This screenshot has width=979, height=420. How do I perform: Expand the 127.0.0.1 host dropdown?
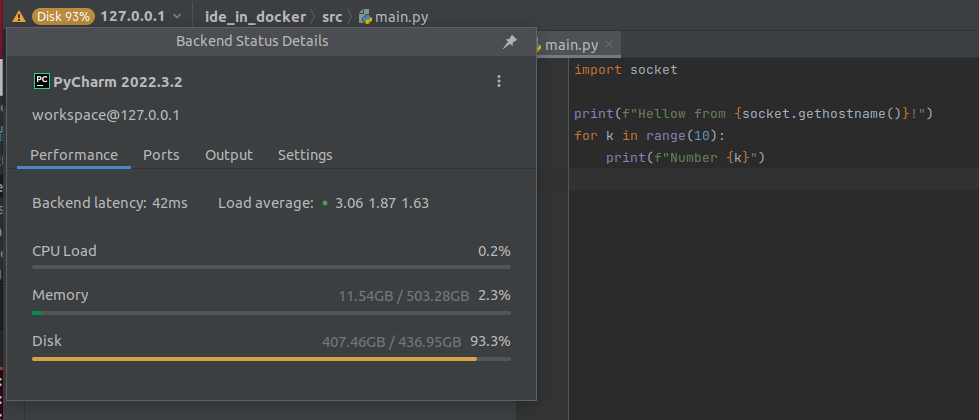[177, 16]
